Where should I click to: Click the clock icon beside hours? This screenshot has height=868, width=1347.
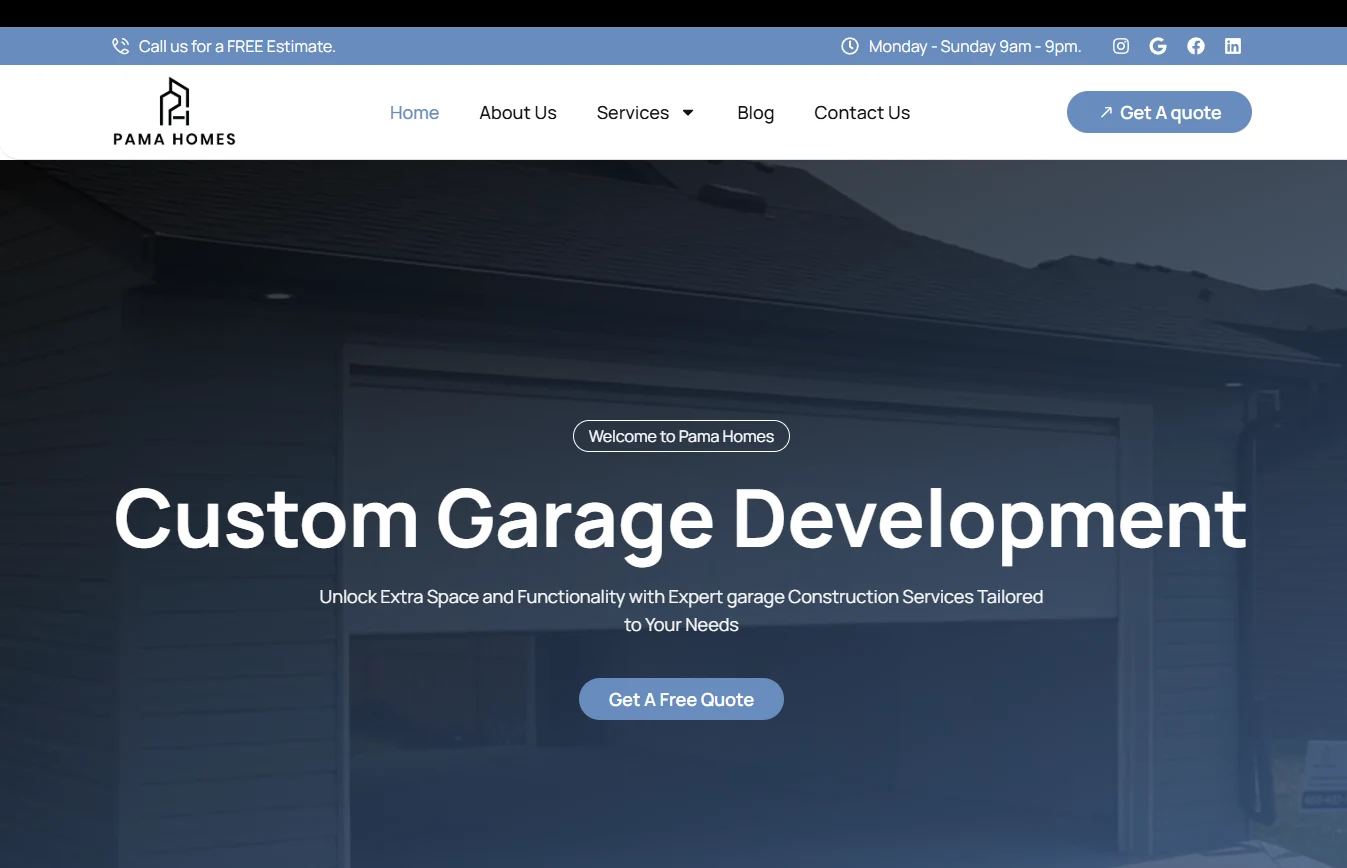[850, 46]
